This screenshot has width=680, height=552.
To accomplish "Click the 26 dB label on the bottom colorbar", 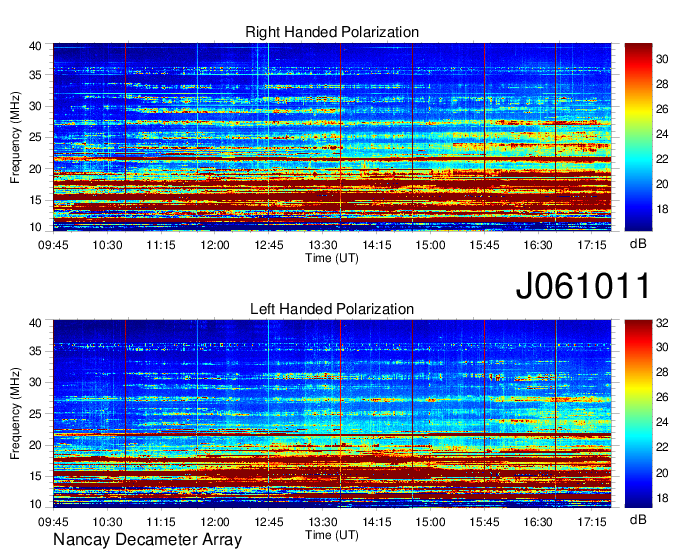I will tap(662, 397).
